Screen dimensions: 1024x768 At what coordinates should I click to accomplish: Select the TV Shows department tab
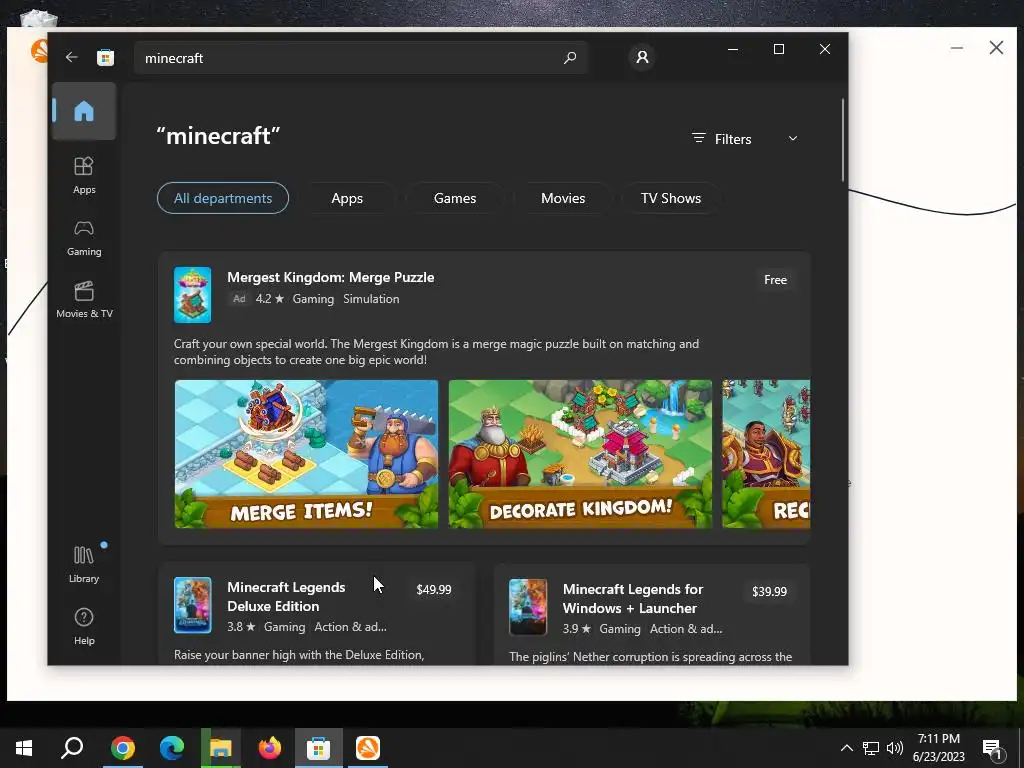coord(671,198)
